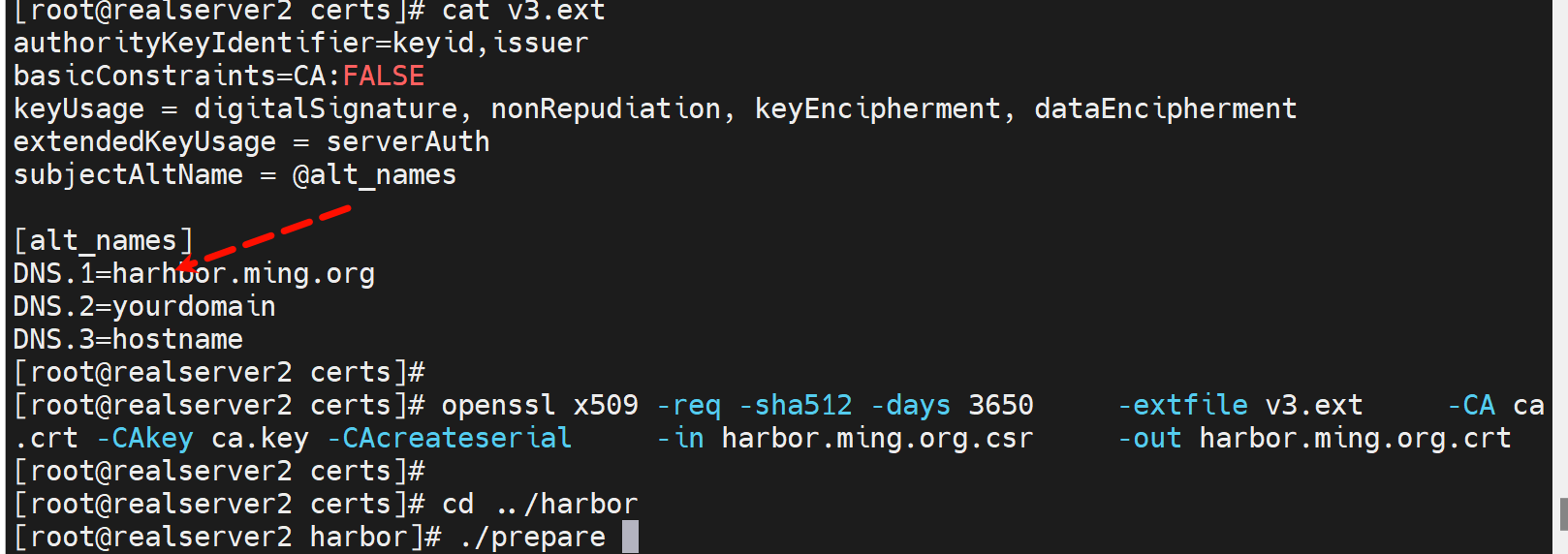
Task: Click the -days option
Action: [x=911, y=405]
